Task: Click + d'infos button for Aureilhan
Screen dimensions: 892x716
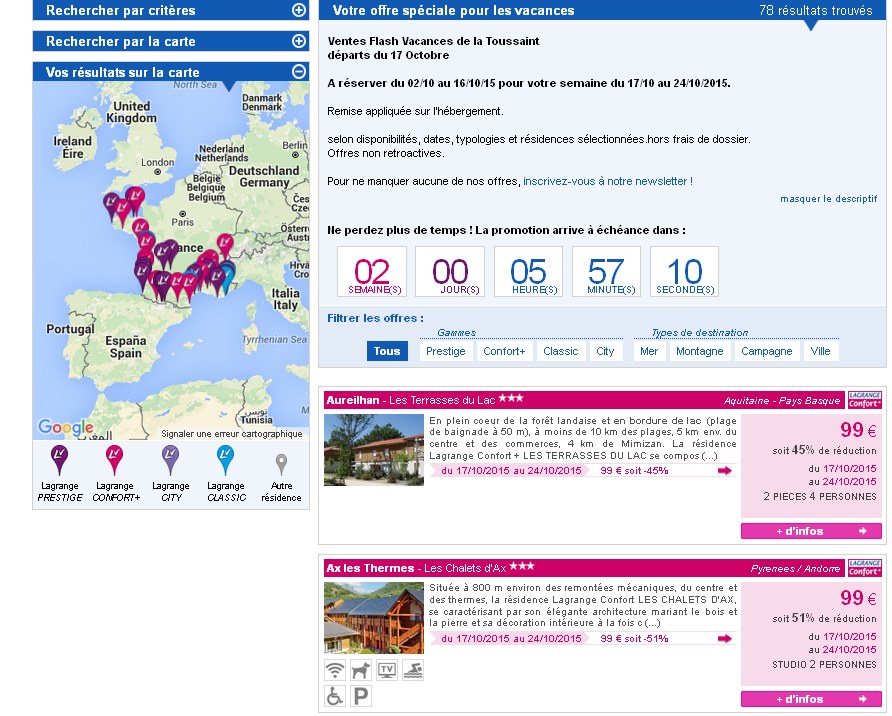Action: point(811,531)
